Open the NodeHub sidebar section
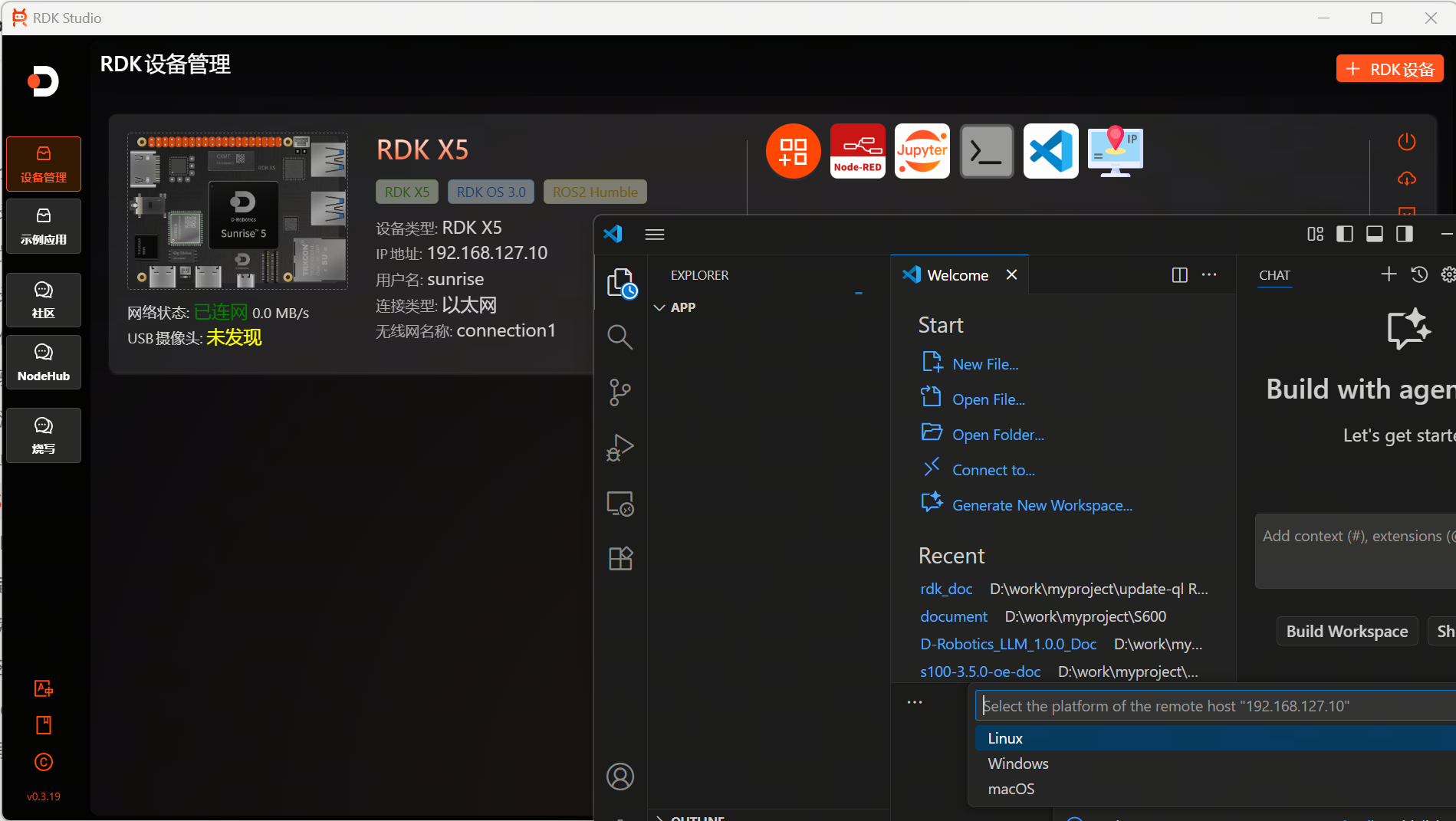Viewport: 1456px width, 821px height. pos(43,362)
